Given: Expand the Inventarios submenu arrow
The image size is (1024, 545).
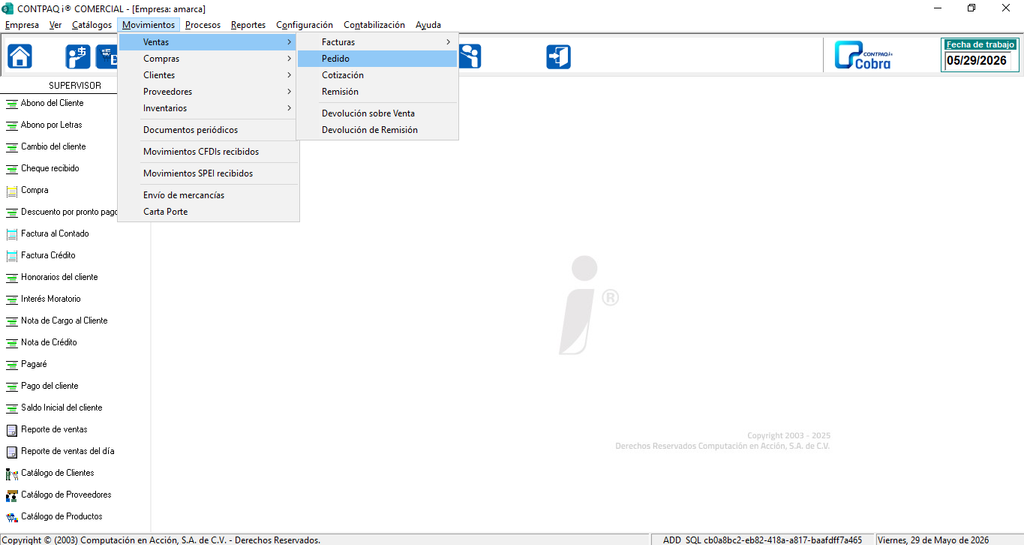Looking at the screenshot, I should click(x=289, y=108).
